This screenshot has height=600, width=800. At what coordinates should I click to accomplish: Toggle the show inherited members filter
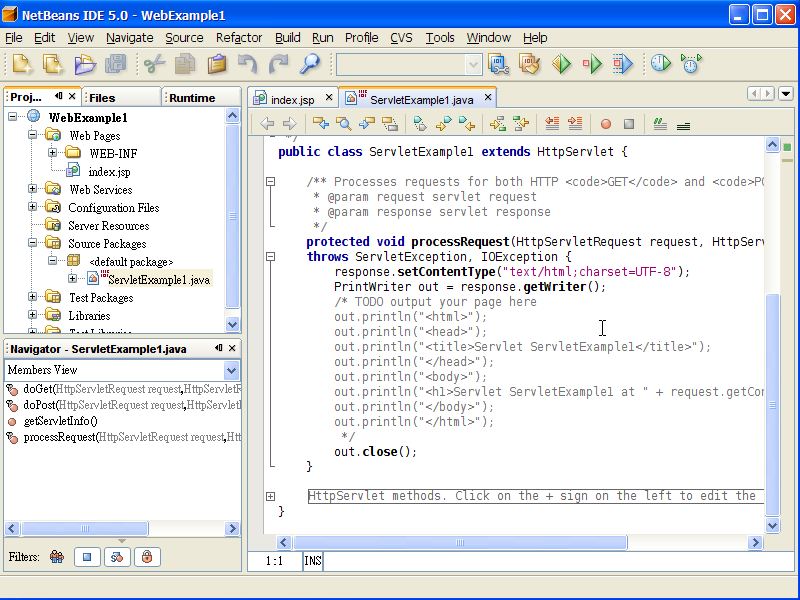pos(57,557)
